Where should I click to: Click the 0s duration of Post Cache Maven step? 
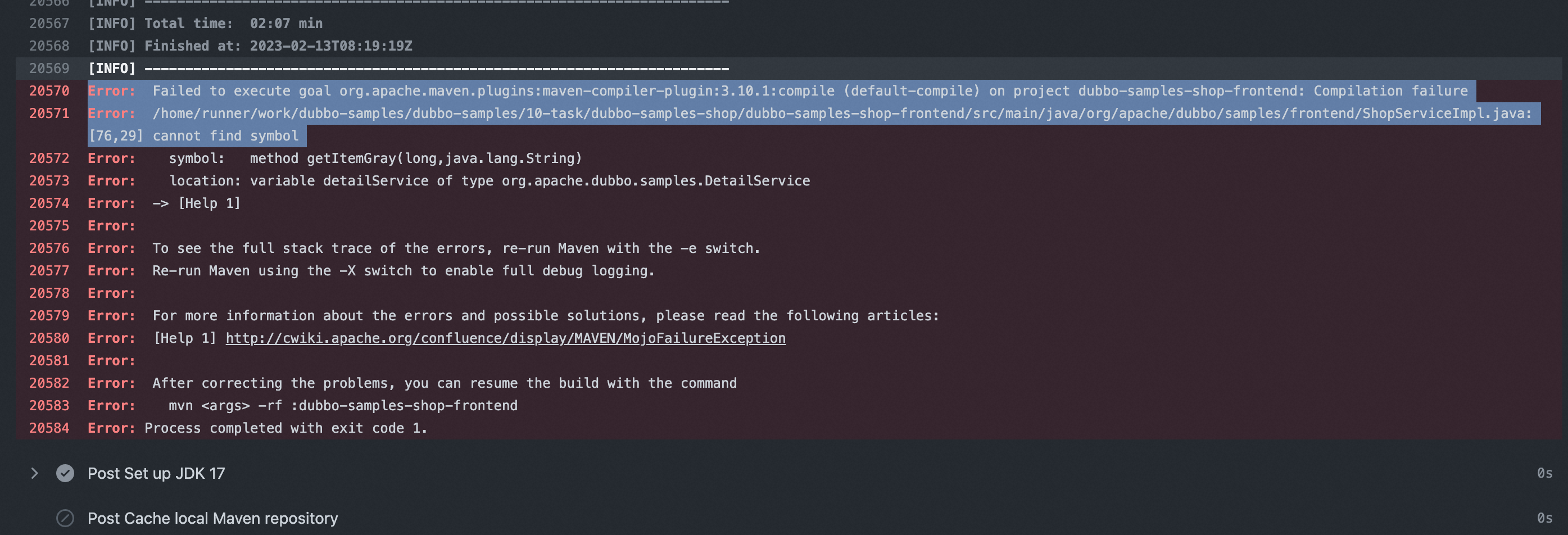(x=1544, y=518)
